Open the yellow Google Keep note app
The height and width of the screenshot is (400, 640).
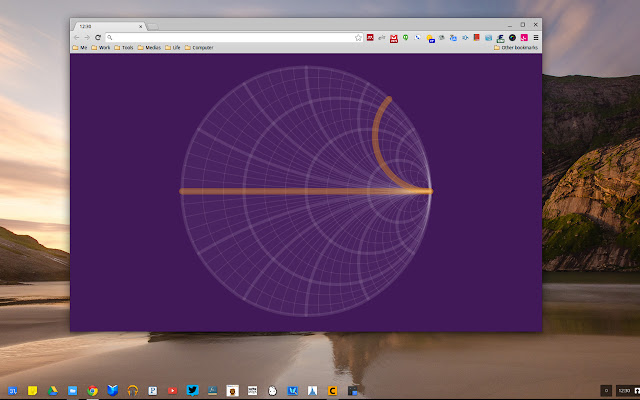pos(32,391)
